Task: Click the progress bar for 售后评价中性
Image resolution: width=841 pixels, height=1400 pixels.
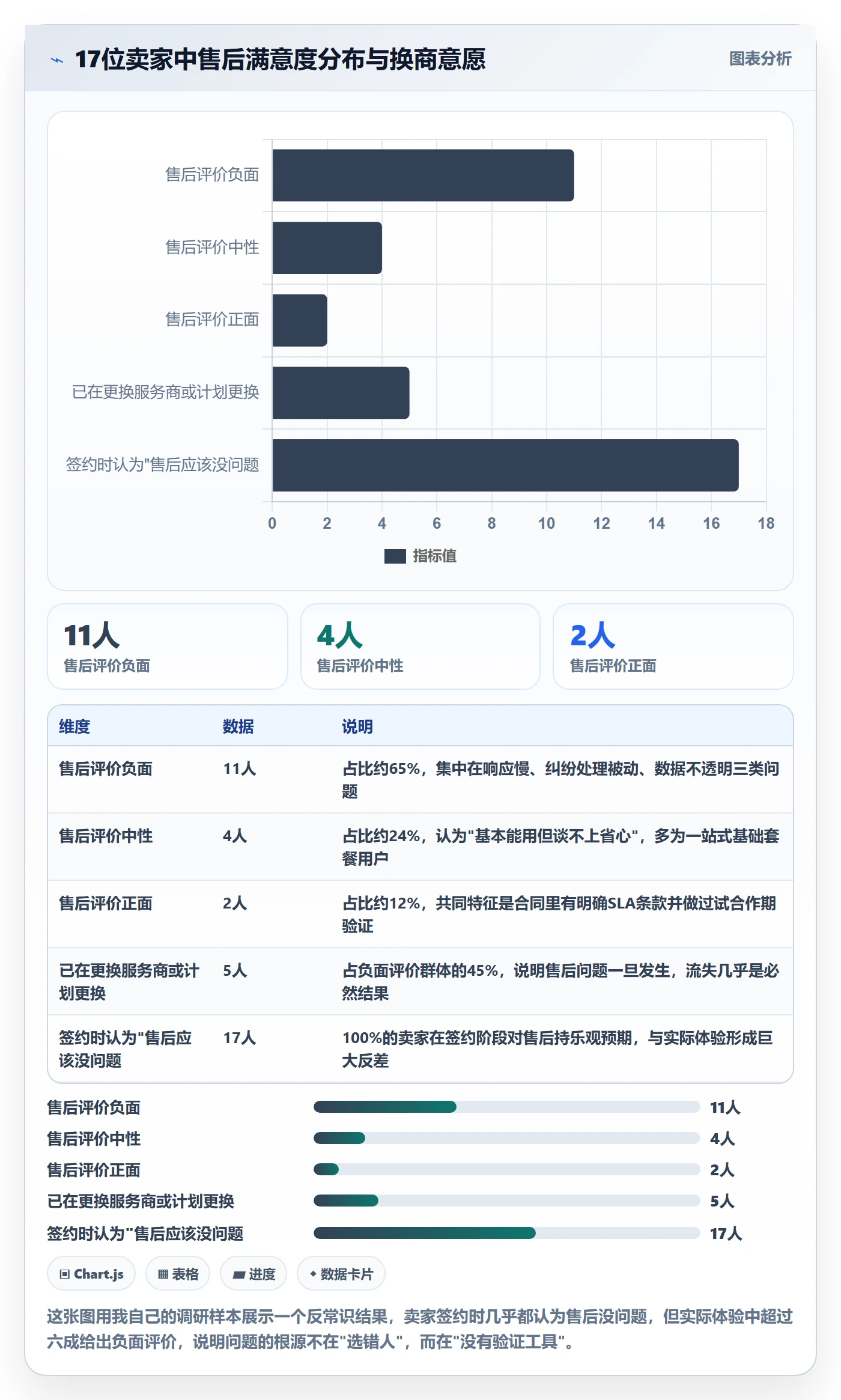Action: [x=506, y=1138]
